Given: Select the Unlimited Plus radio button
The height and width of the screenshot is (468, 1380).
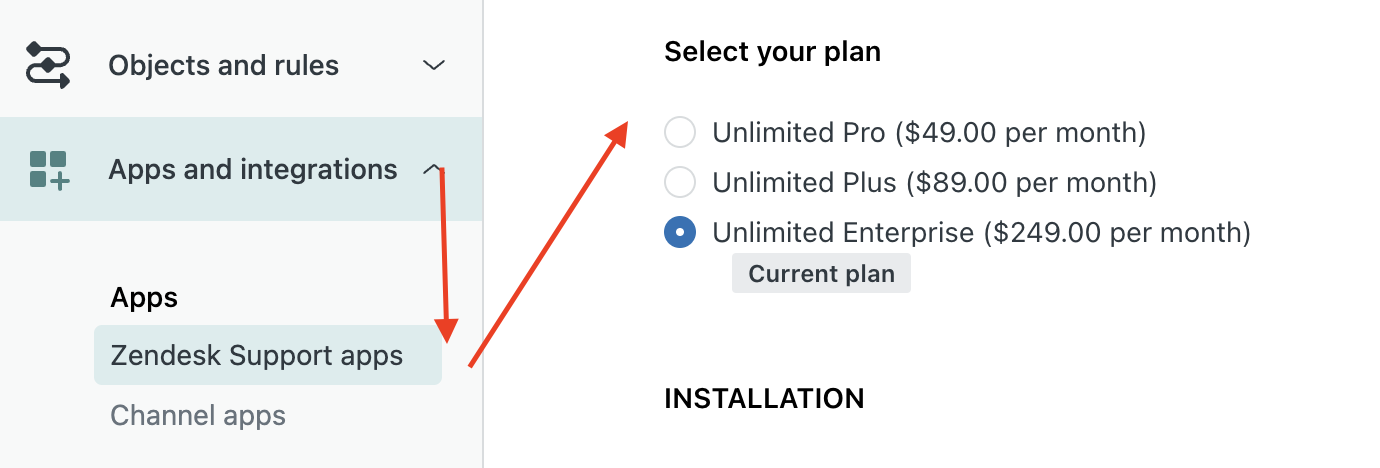Looking at the screenshot, I should tap(680, 182).
